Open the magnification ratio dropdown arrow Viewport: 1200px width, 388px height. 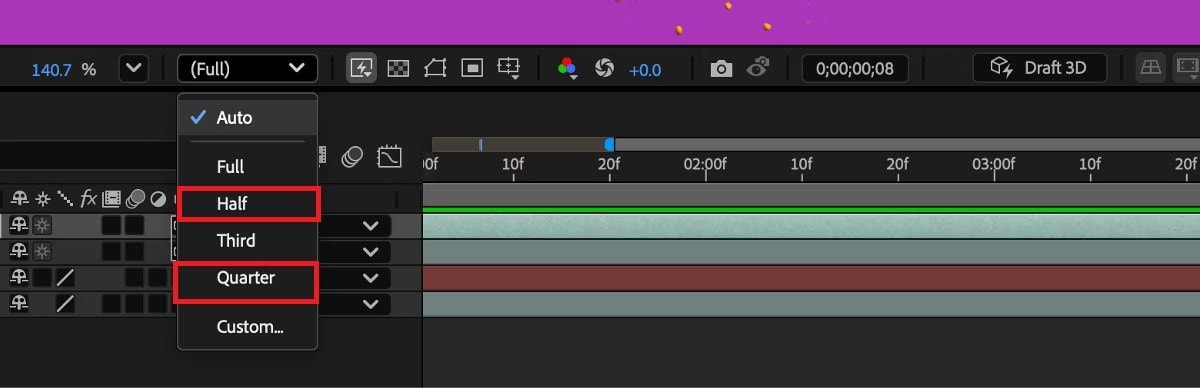[x=133, y=69]
